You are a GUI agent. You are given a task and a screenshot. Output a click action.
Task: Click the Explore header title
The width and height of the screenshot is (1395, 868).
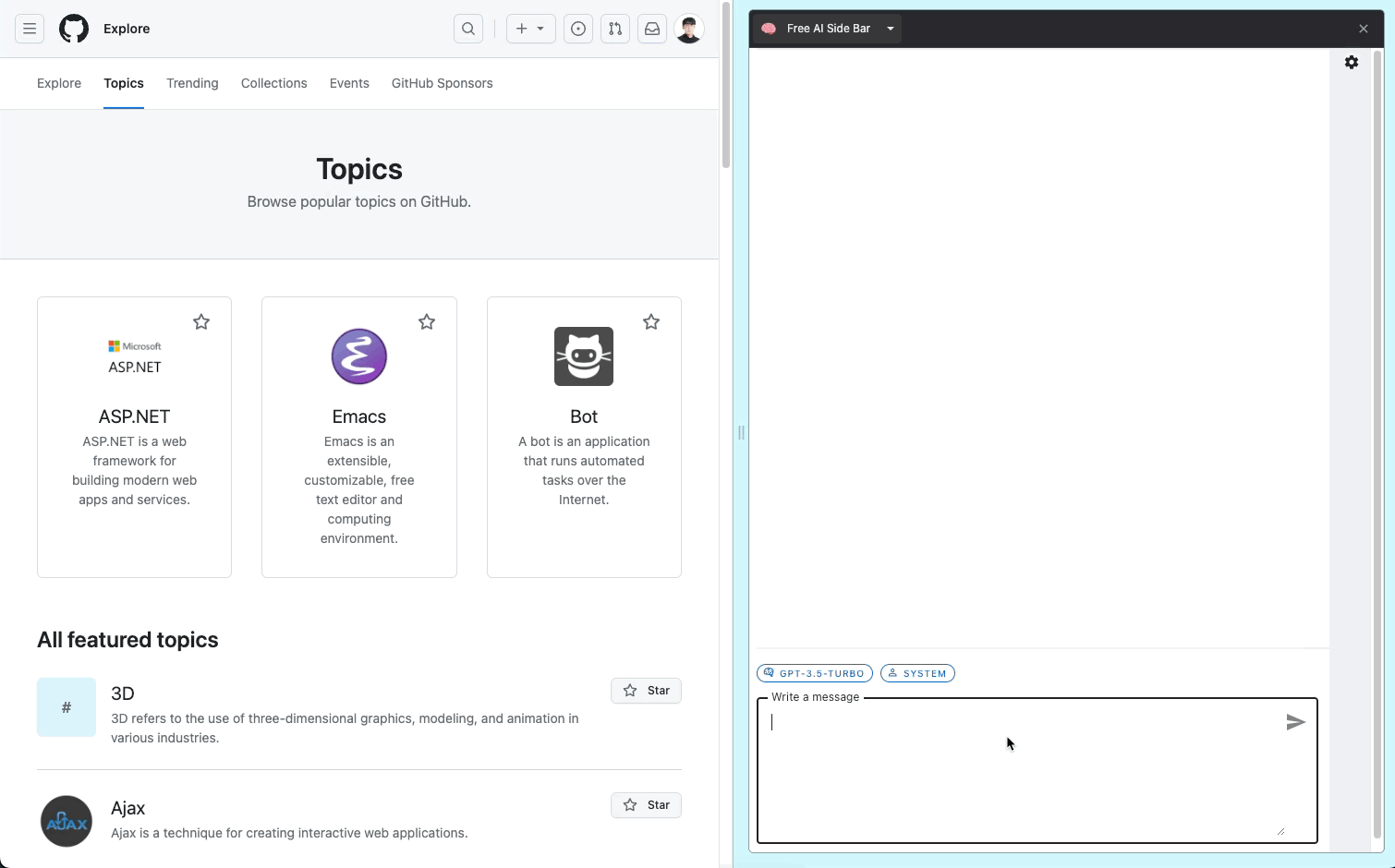pos(127,29)
